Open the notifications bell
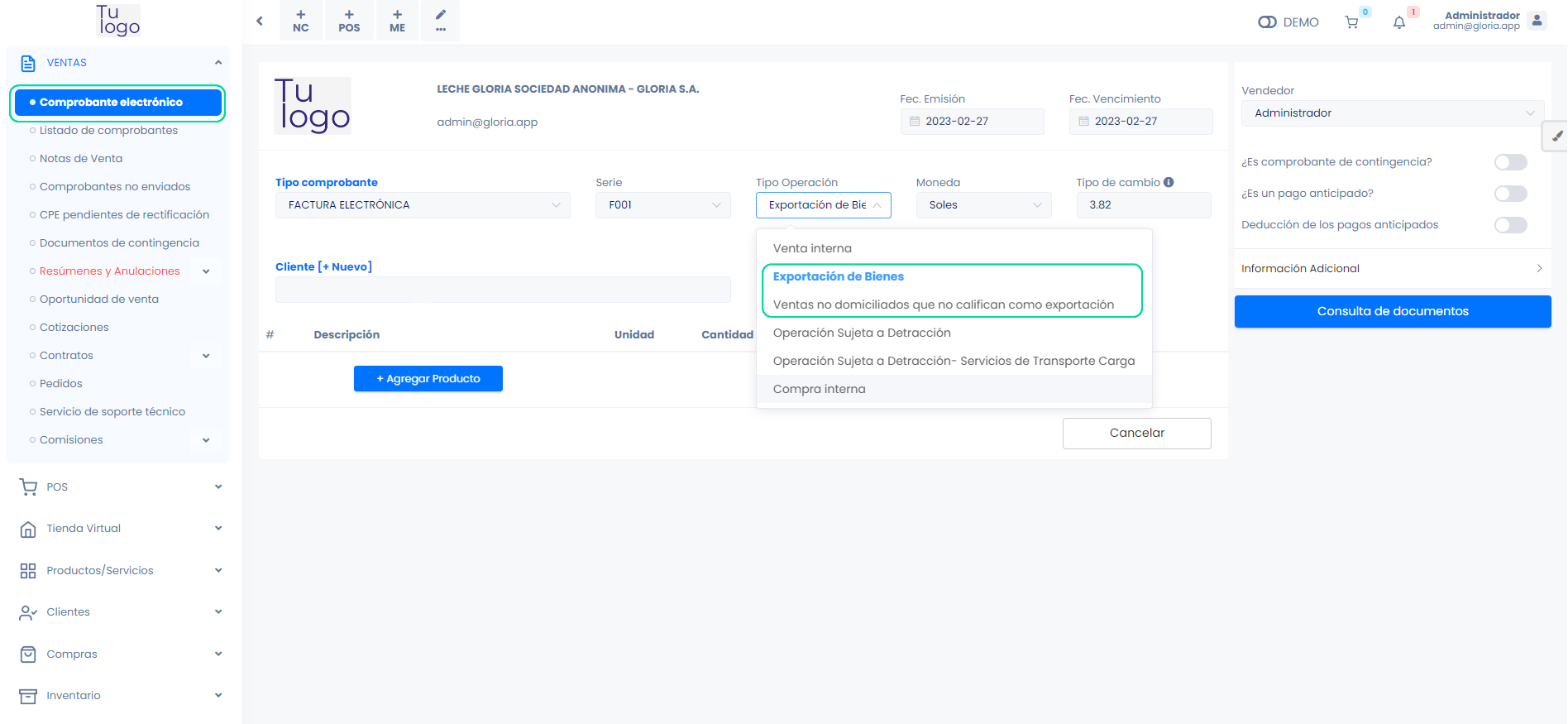The width and height of the screenshot is (1568, 724). click(1398, 22)
